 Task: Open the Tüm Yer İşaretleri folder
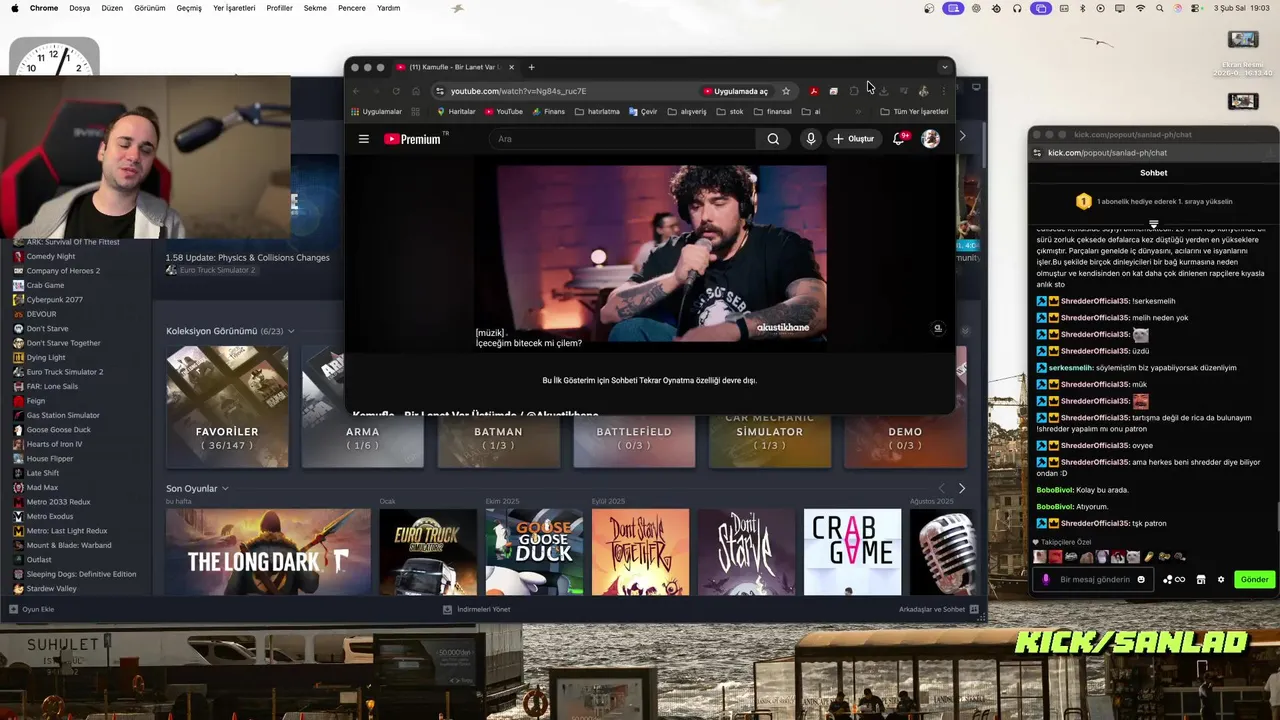pyautogui.click(x=914, y=111)
